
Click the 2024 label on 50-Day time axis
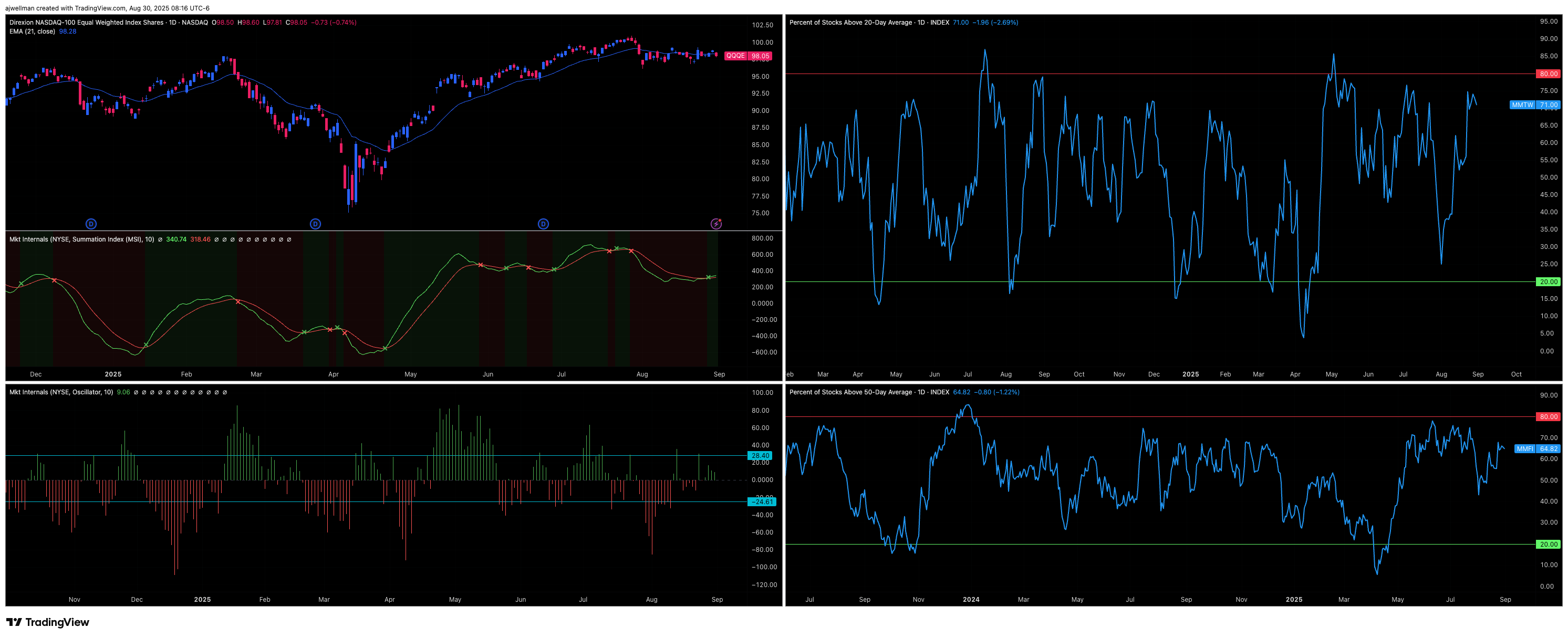coord(971,600)
